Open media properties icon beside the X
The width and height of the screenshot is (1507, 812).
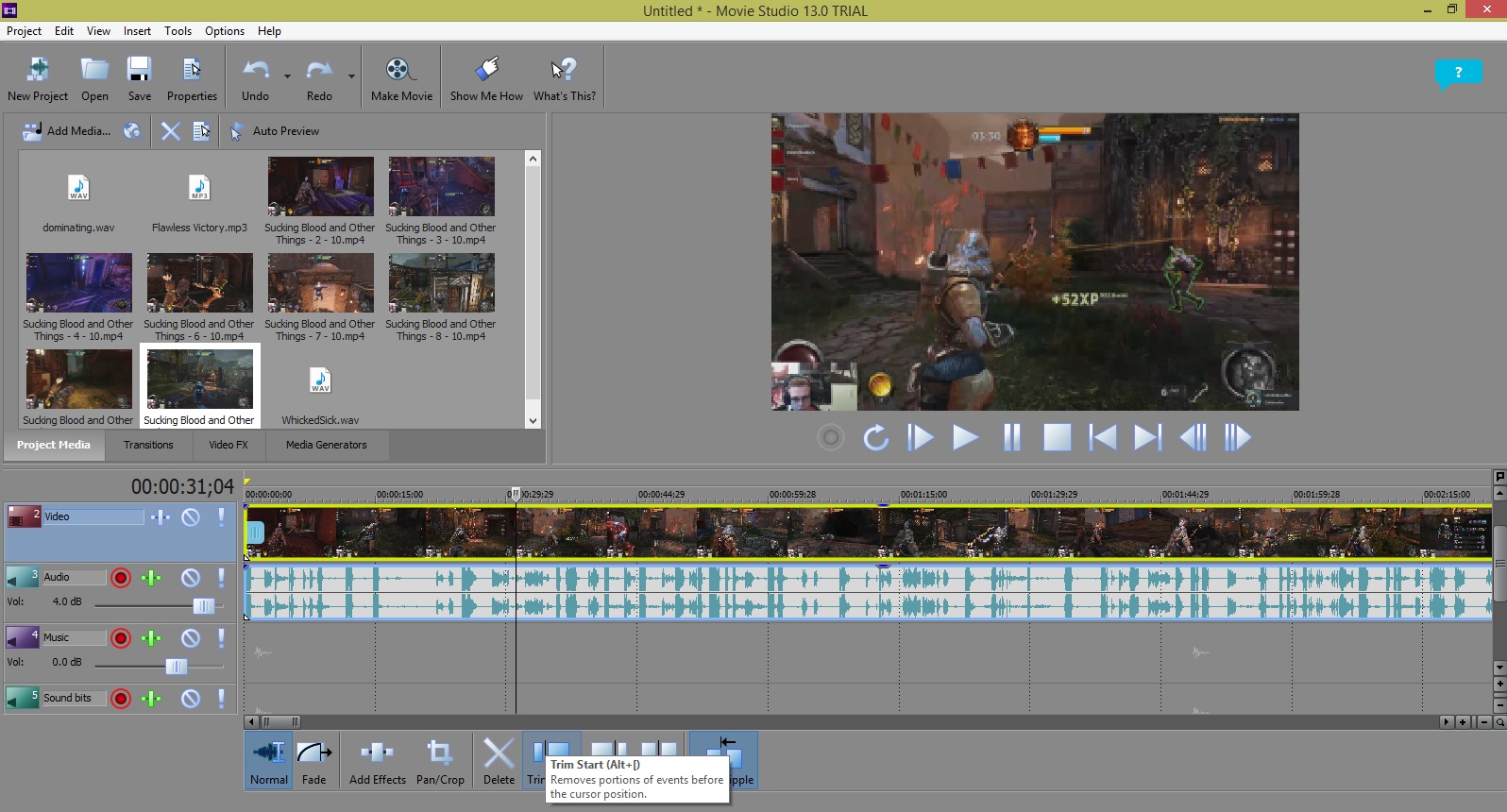coord(201,131)
